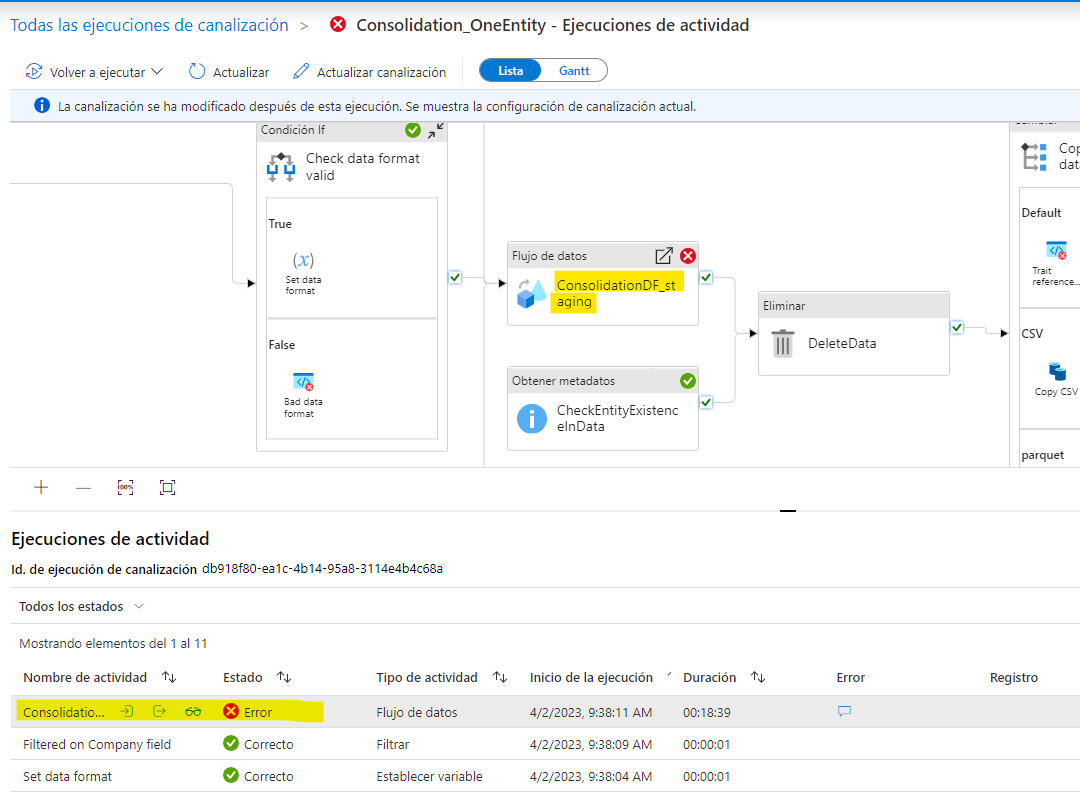Open ConsolidationDF_staging data flow in new tab
1080x793 pixels.
tap(663, 255)
